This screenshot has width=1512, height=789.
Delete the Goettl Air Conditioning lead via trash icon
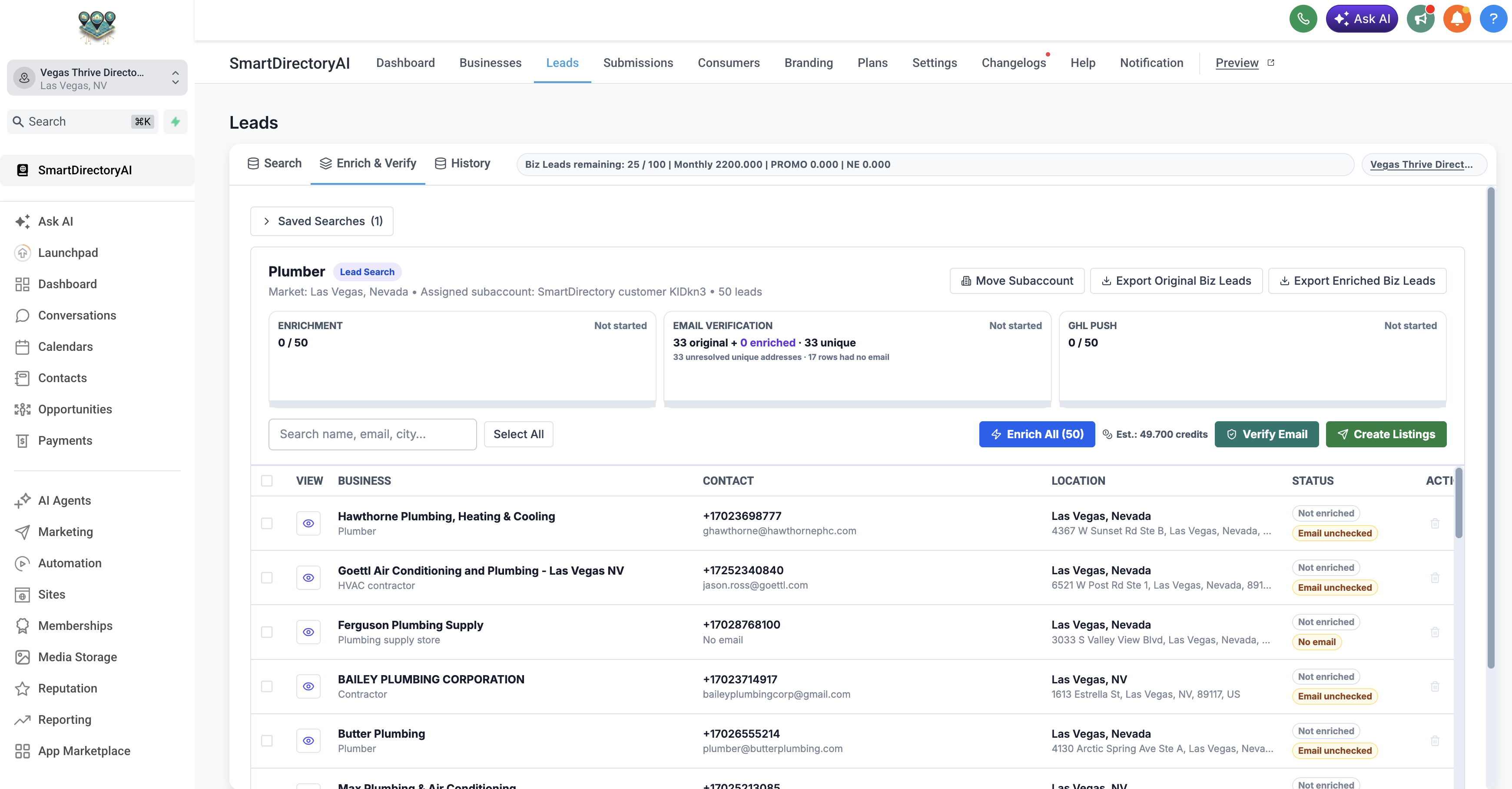[1435, 578]
